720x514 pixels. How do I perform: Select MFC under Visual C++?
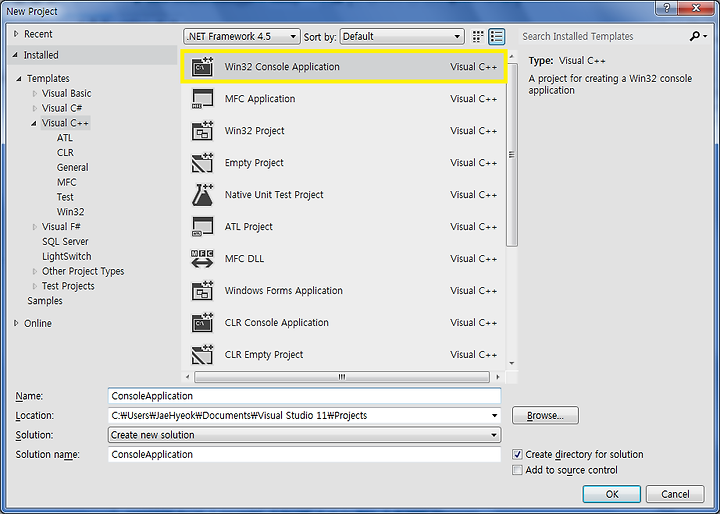coord(67,182)
